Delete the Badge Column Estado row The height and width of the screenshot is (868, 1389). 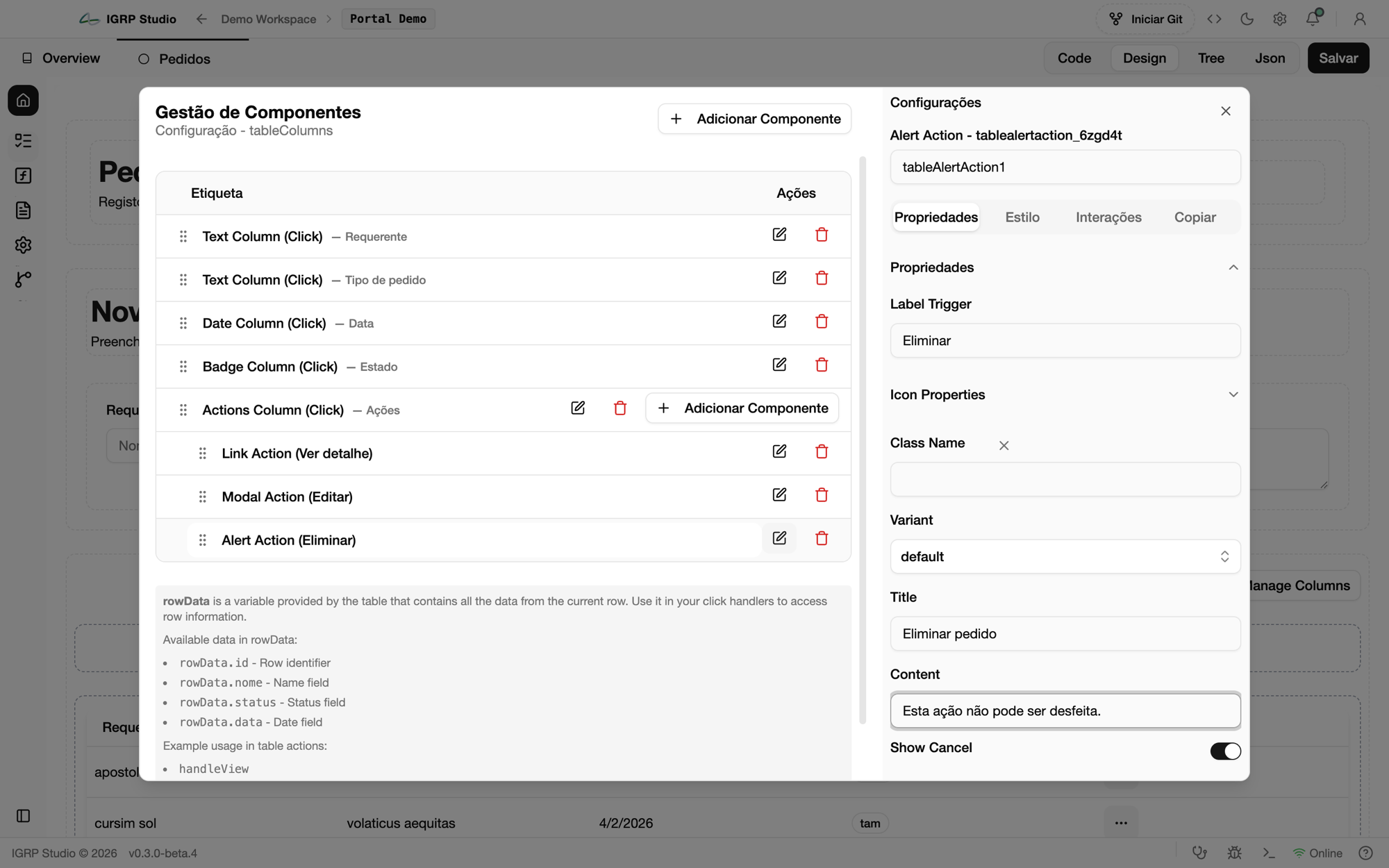tap(822, 365)
